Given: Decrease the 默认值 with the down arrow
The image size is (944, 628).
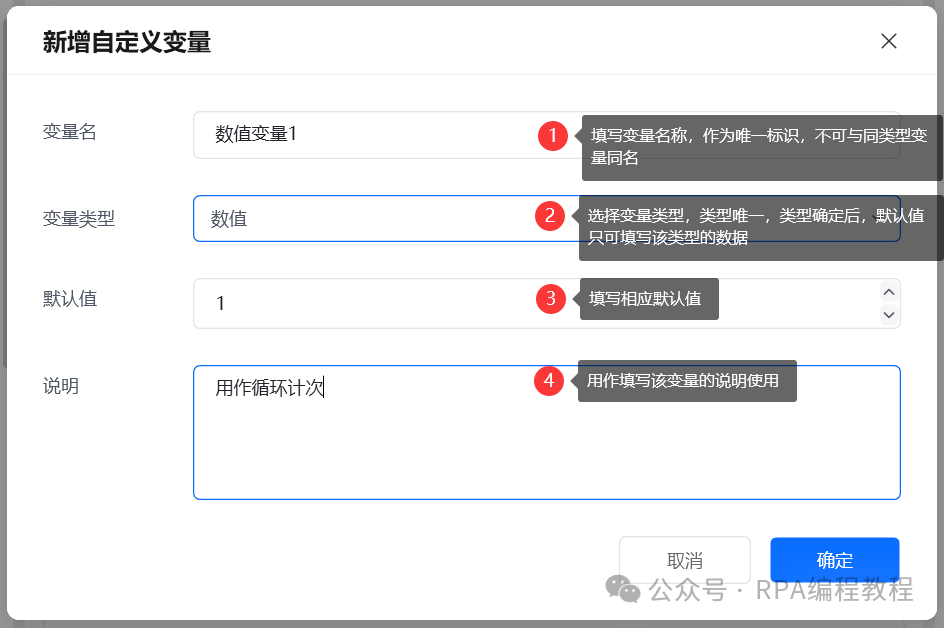Looking at the screenshot, I should click(889, 315).
